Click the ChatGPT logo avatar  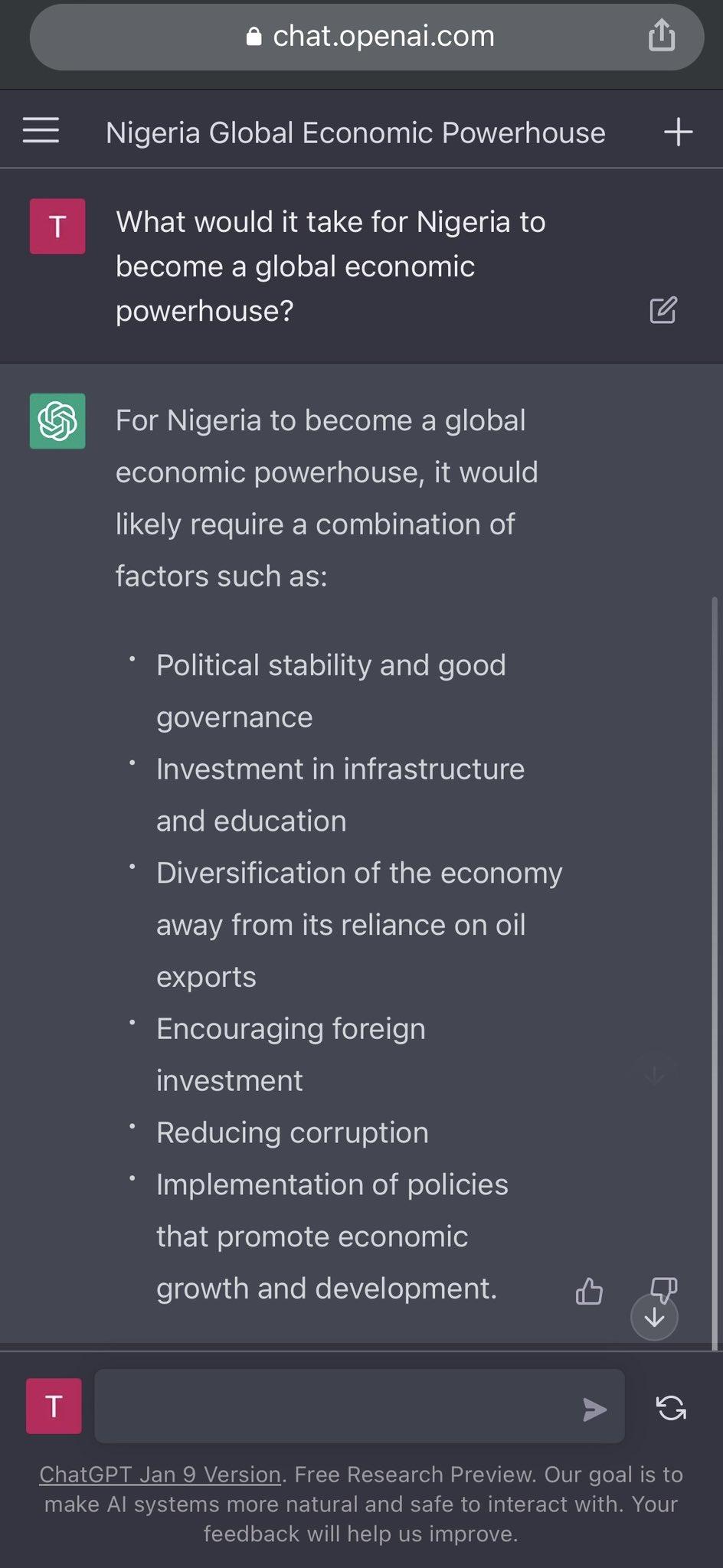click(x=57, y=420)
